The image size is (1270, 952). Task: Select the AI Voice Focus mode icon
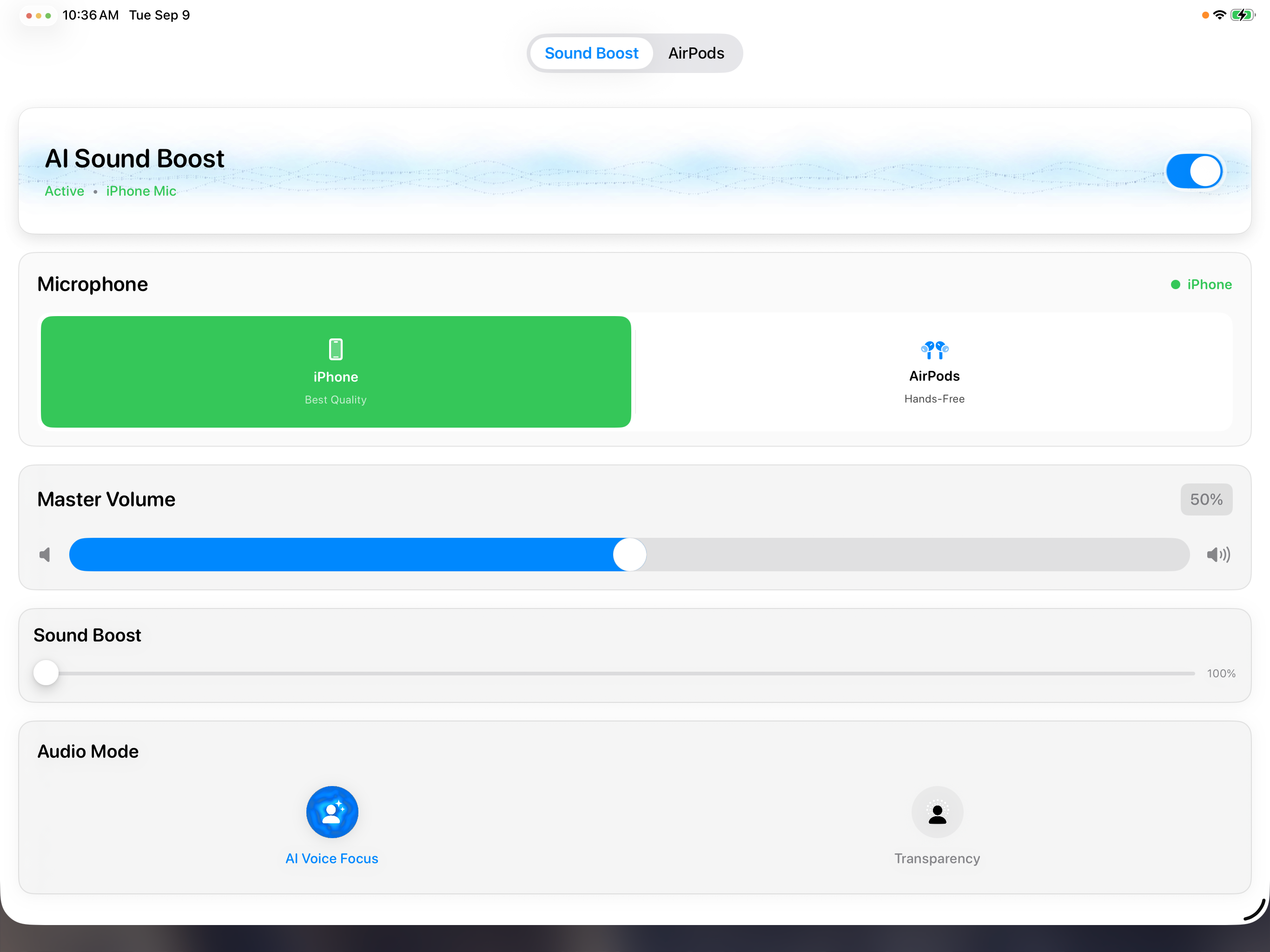(332, 812)
